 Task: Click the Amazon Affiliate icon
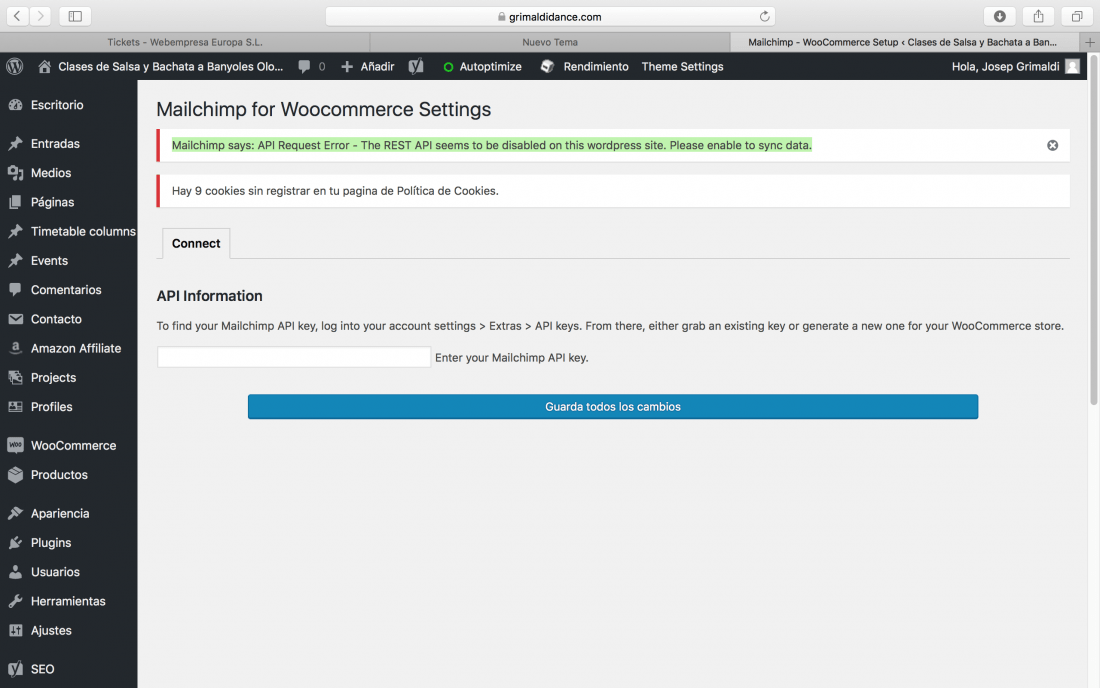pyautogui.click(x=15, y=349)
